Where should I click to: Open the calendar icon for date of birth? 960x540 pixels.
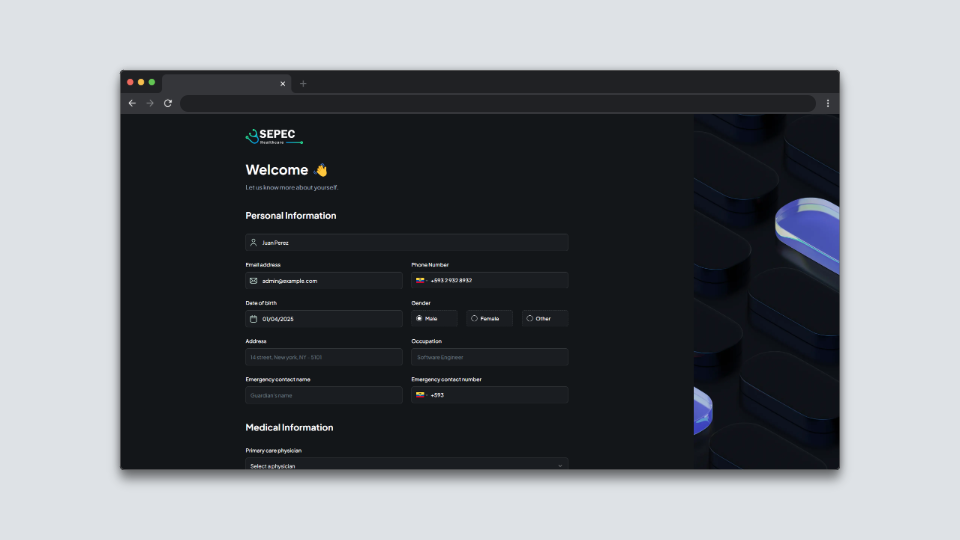point(254,319)
